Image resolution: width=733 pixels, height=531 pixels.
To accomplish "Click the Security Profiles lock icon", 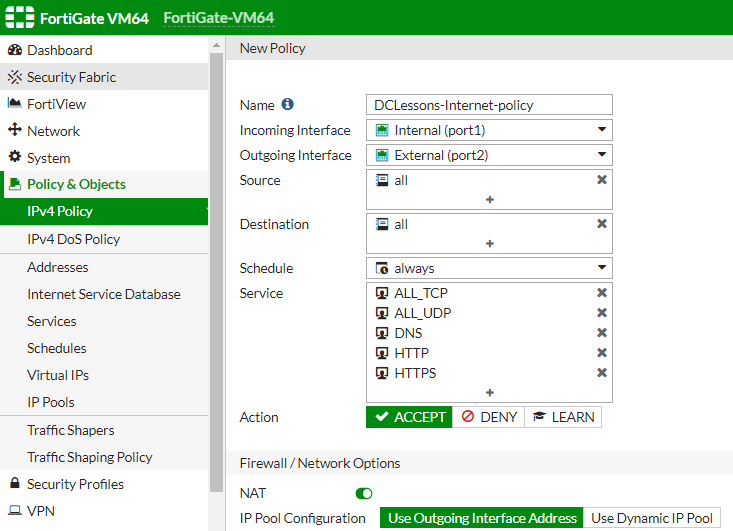I will point(15,483).
